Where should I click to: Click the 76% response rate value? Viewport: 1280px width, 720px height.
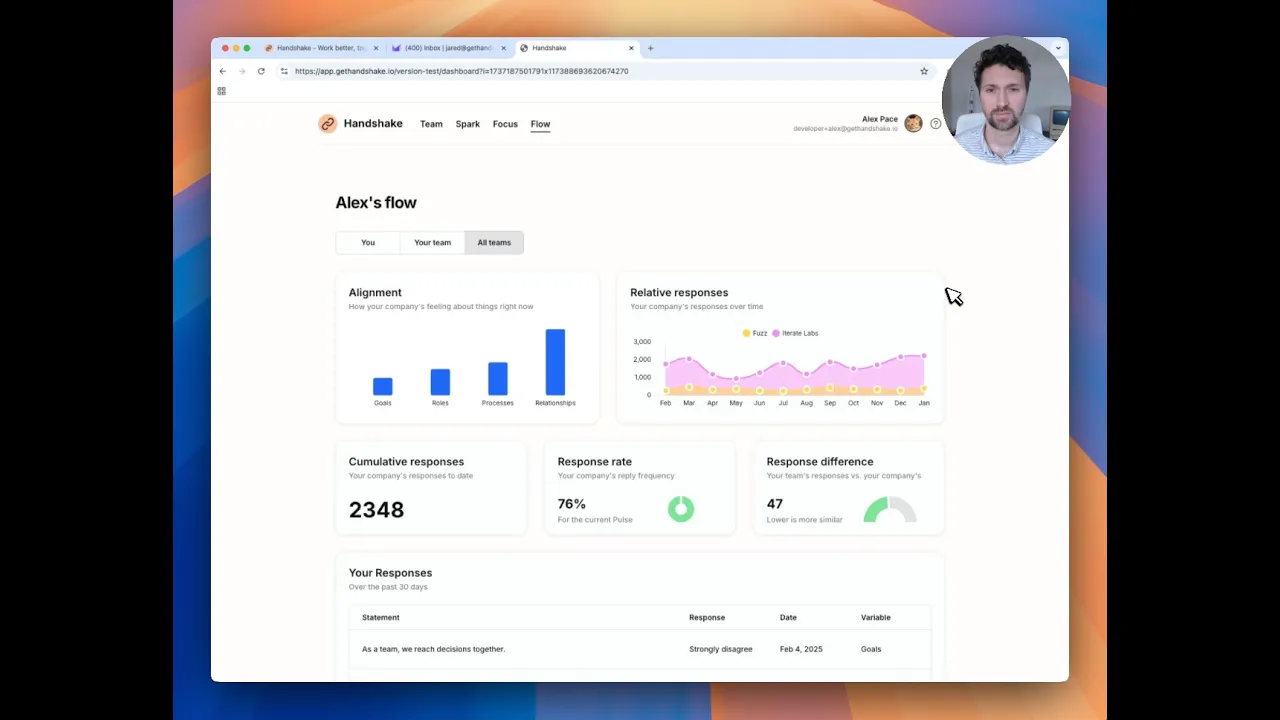coord(572,504)
